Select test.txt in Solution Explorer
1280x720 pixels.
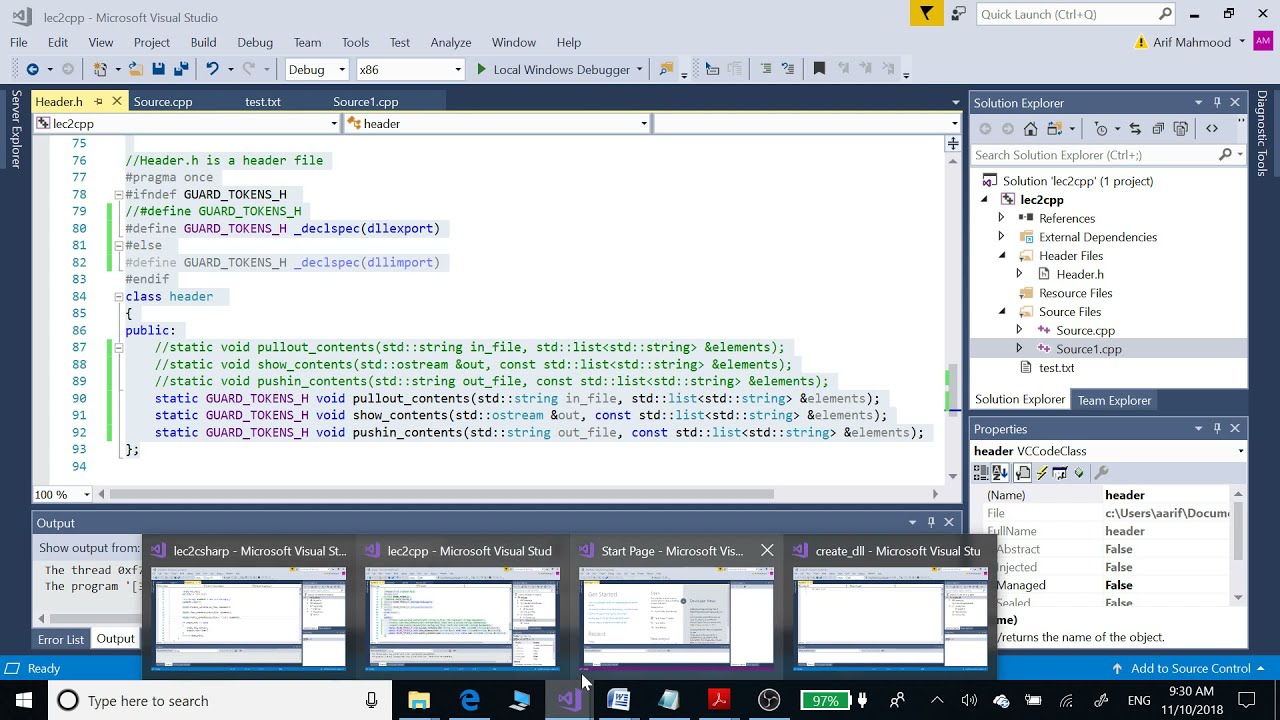(1056, 368)
